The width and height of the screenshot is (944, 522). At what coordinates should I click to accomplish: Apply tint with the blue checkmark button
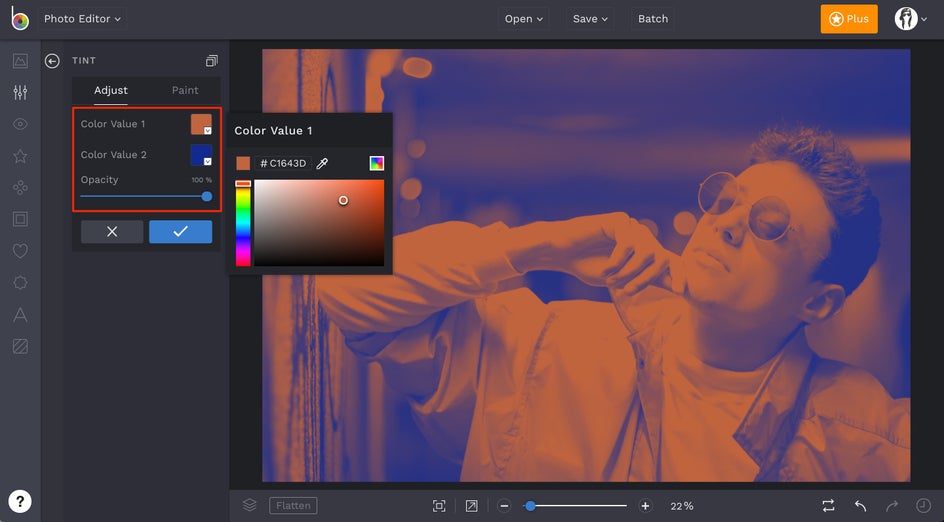pos(180,231)
